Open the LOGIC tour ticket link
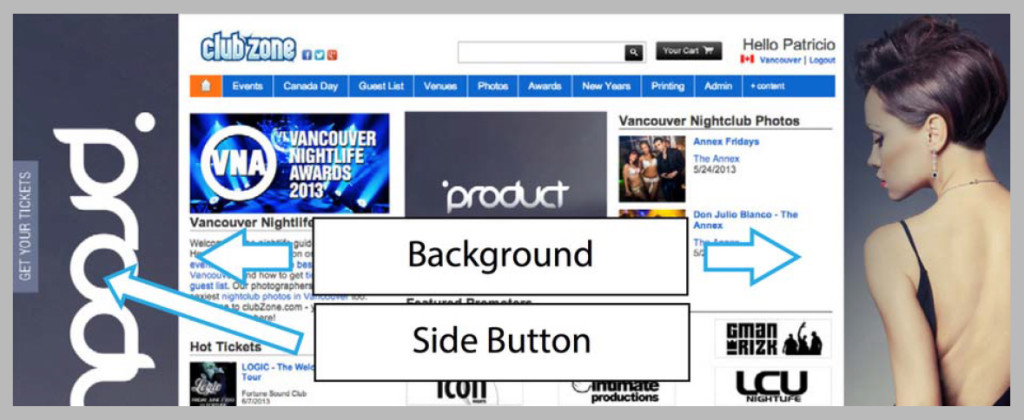 pos(278,372)
